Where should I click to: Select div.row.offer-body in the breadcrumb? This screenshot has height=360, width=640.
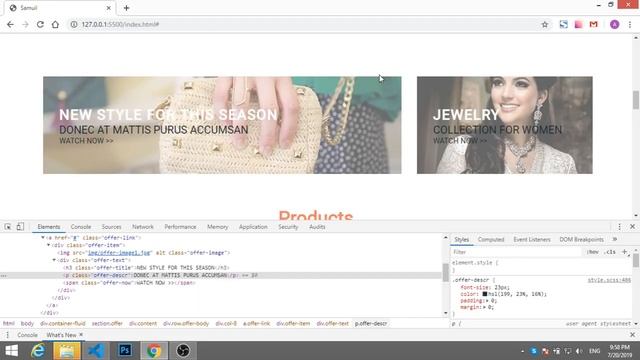click(x=186, y=324)
